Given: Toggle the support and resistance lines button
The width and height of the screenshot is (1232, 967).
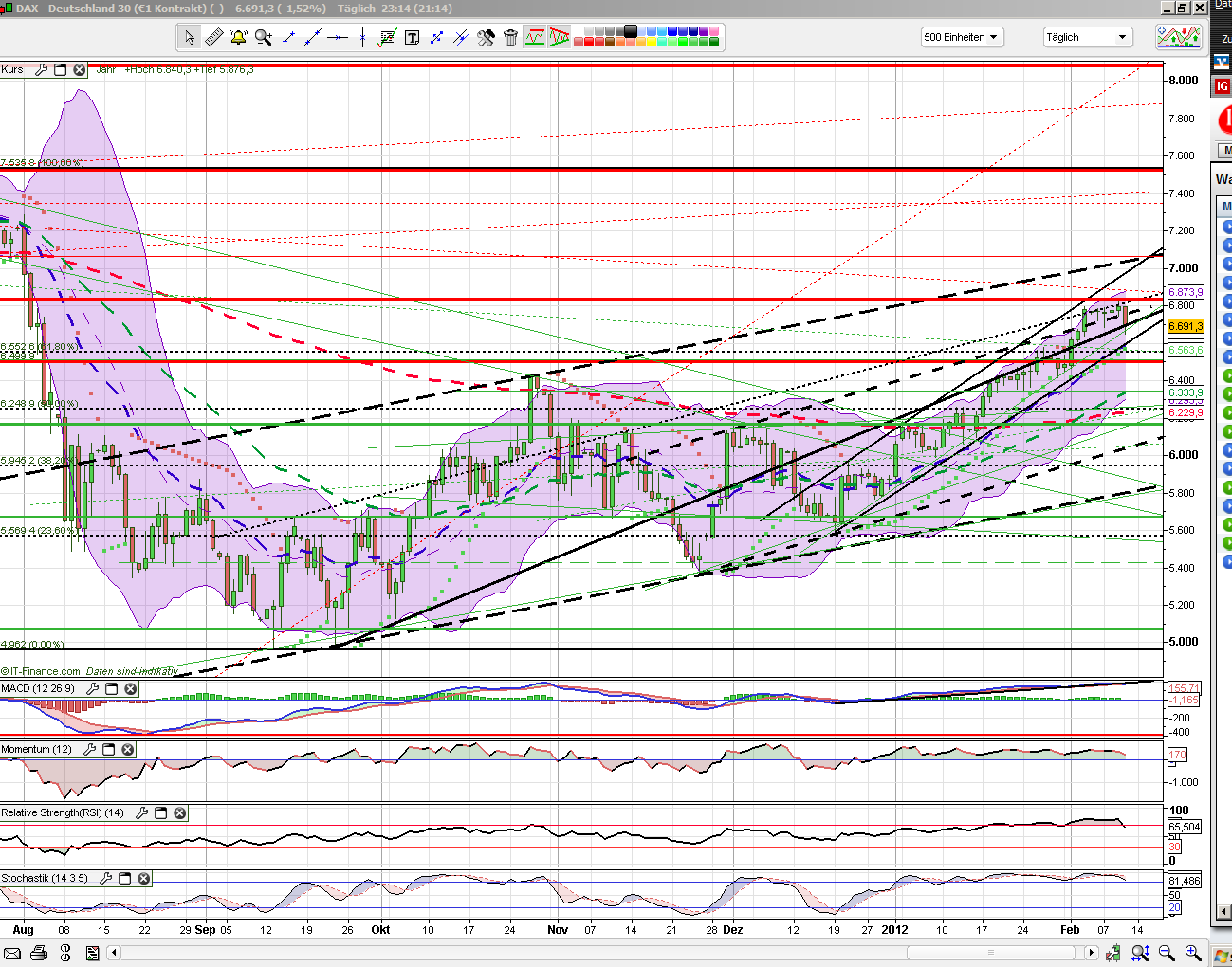Looking at the screenshot, I should point(535,37).
